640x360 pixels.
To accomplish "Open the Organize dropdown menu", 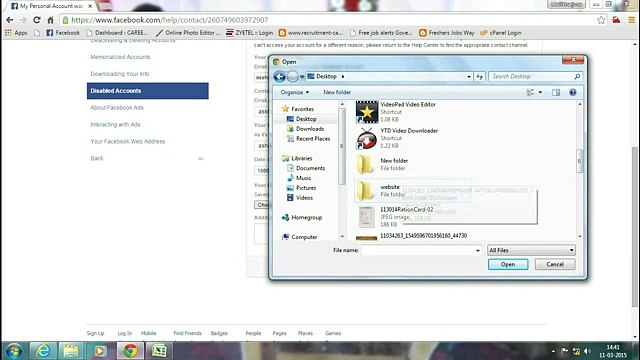I will 294,92.
